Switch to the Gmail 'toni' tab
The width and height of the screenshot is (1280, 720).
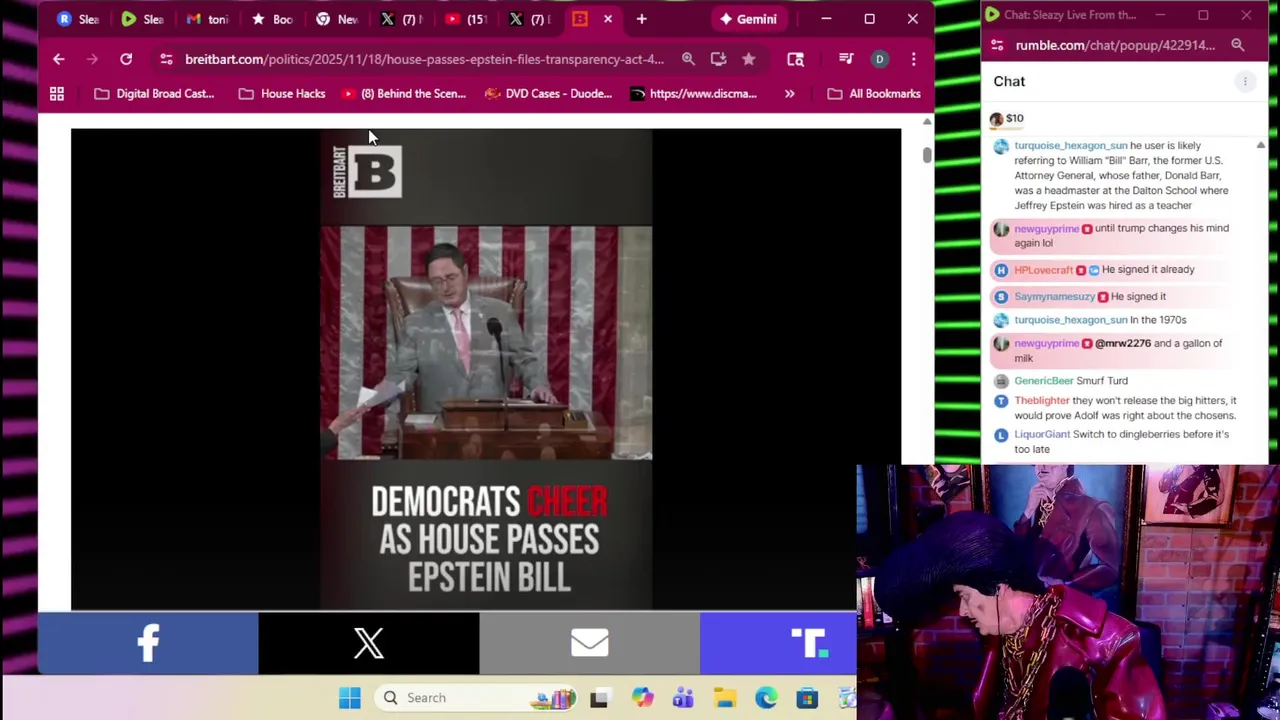pyautogui.click(x=207, y=19)
